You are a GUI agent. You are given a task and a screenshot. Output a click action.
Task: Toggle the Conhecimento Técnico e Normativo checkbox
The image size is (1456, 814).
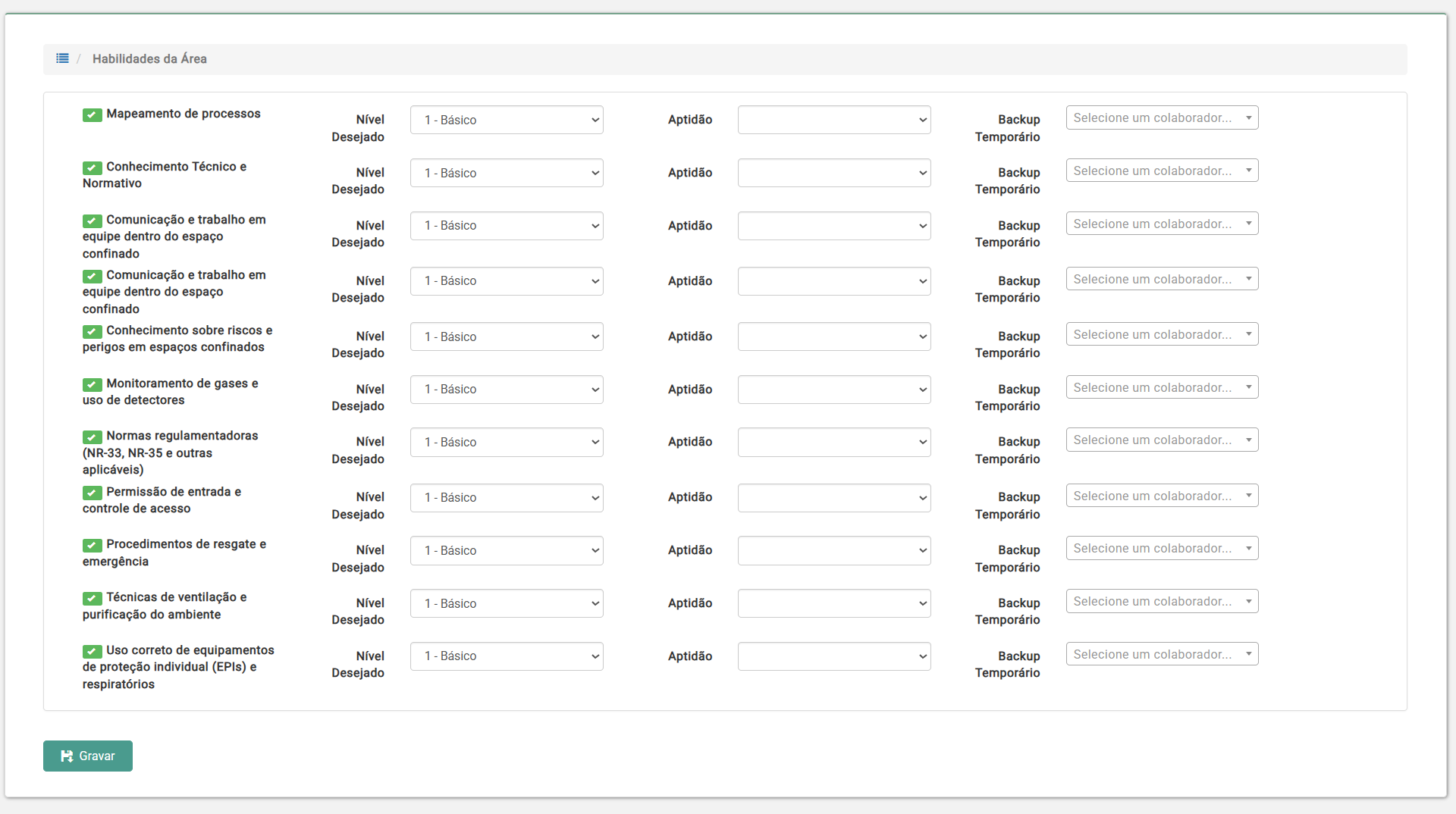coord(93,167)
